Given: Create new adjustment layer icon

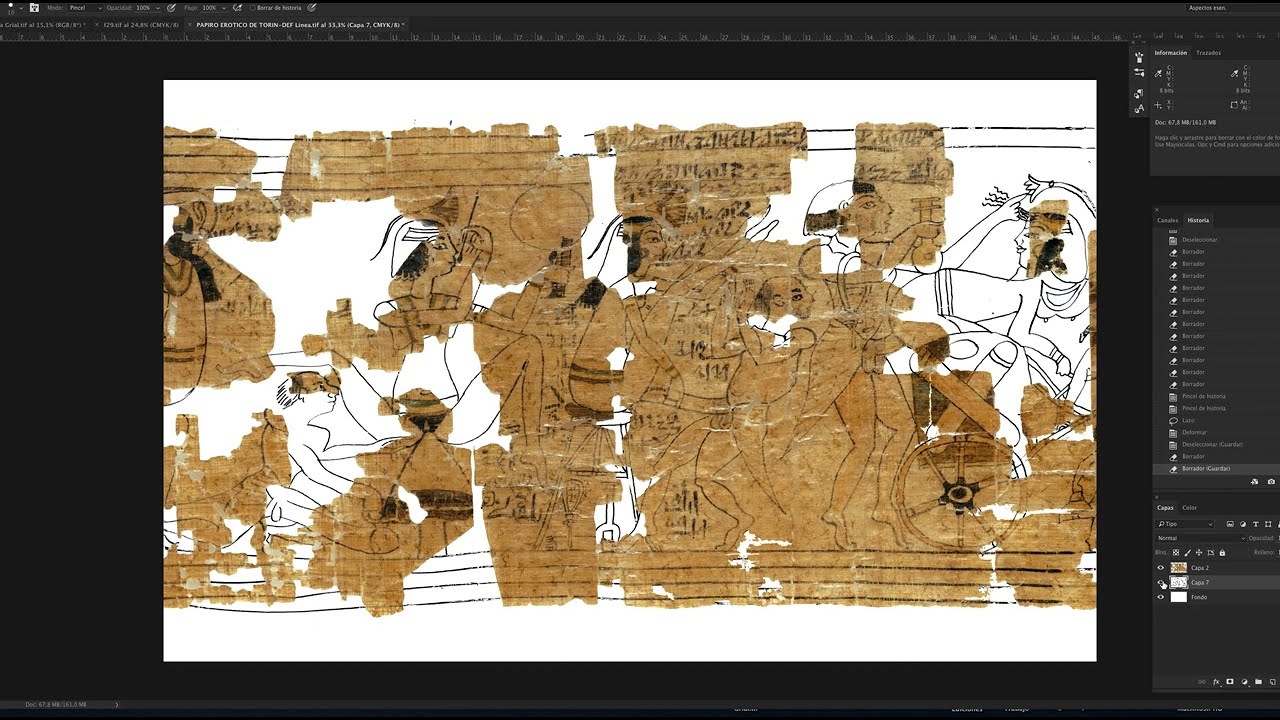Looking at the screenshot, I should 1244,681.
